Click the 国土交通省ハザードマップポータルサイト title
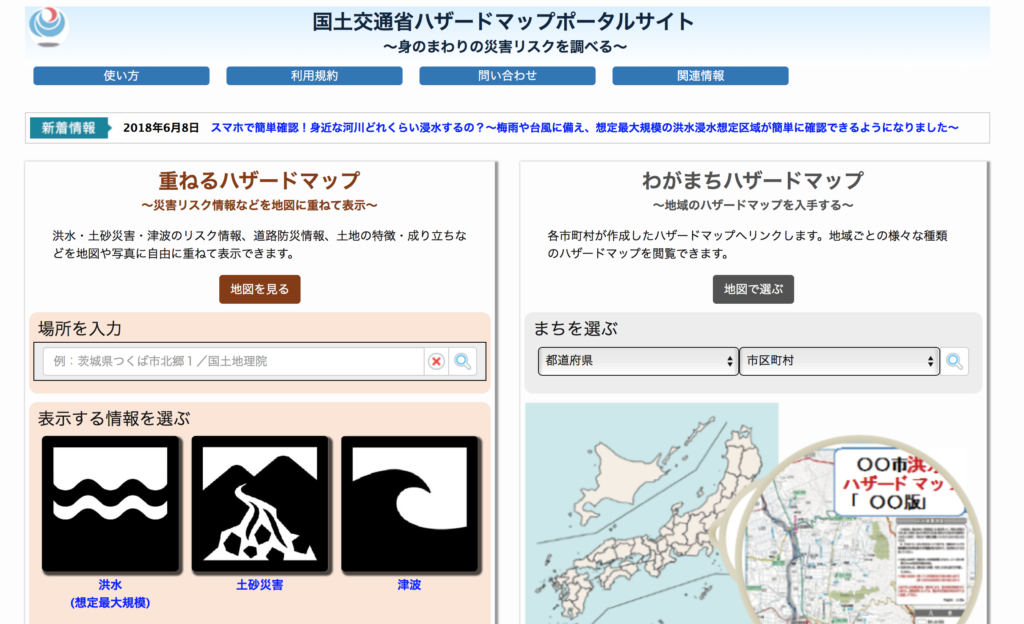 point(503,22)
